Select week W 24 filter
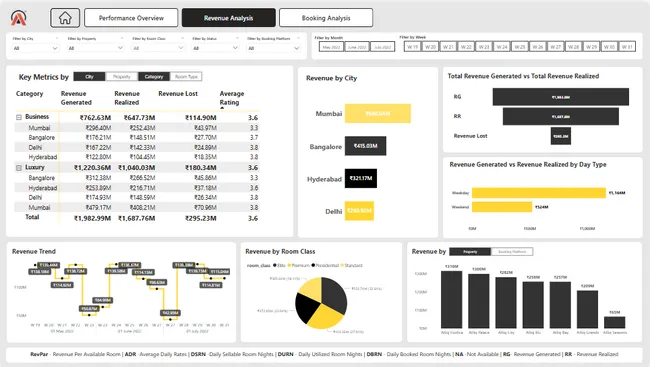Image resolution: width=650 pixels, height=367 pixels. point(502,47)
